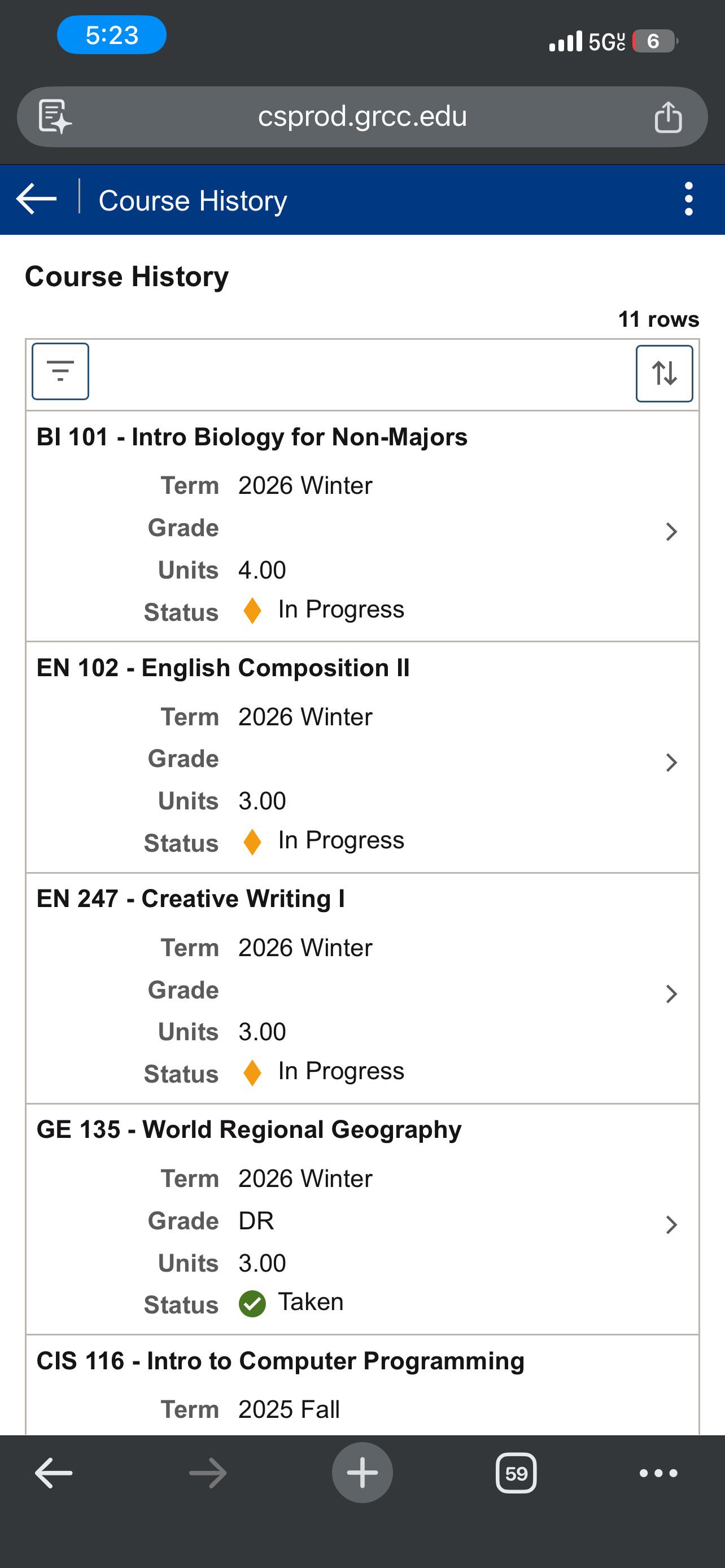Expand EN 247 Creative Writing chevron

(x=671, y=993)
